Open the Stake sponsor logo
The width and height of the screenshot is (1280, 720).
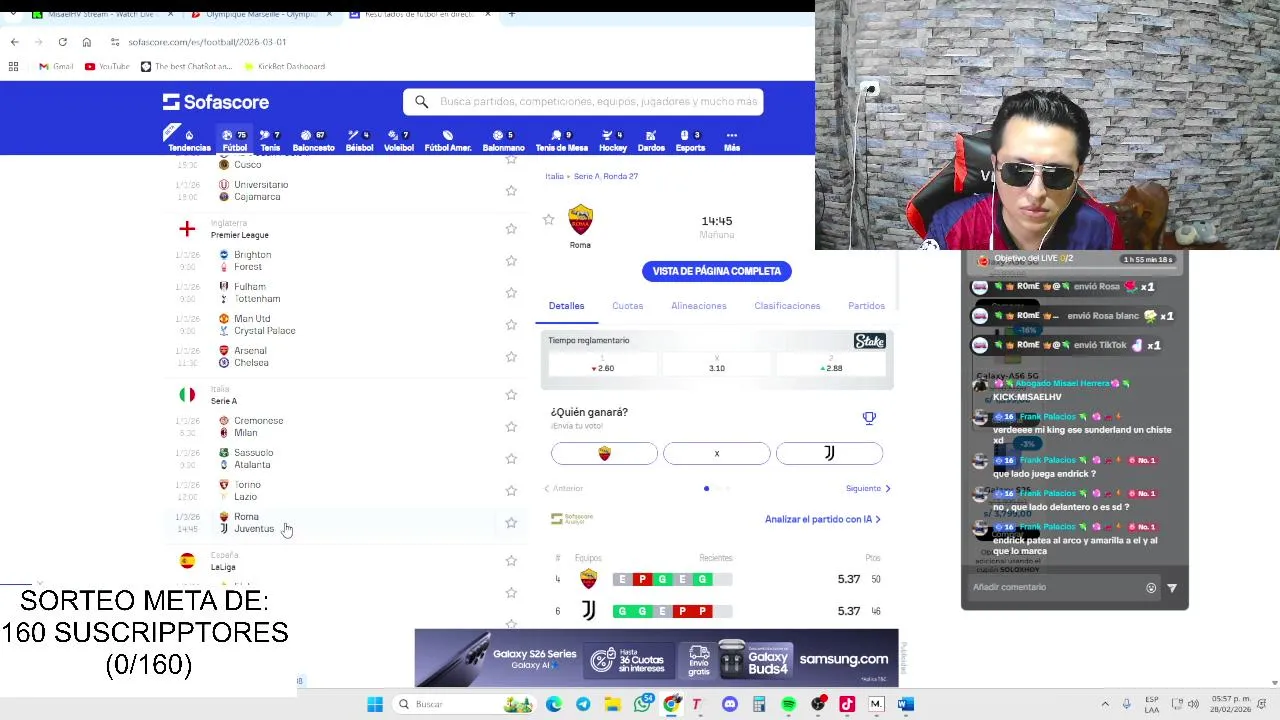(870, 341)
